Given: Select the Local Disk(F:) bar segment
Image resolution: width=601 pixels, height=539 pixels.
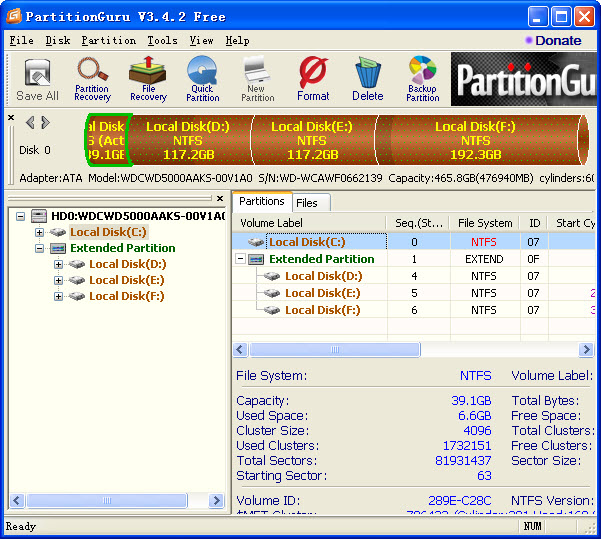Looking at the screenshot, I should [x=475, y=141].
